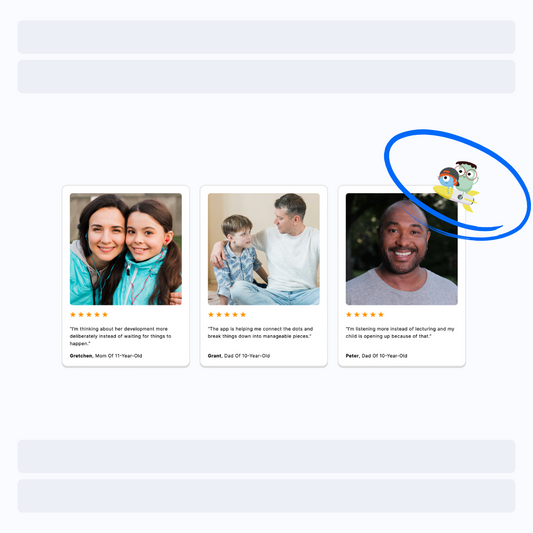Select Peter, Dad Of 10-Year-Old name
The image size is (533, 533).
(376, 356)
